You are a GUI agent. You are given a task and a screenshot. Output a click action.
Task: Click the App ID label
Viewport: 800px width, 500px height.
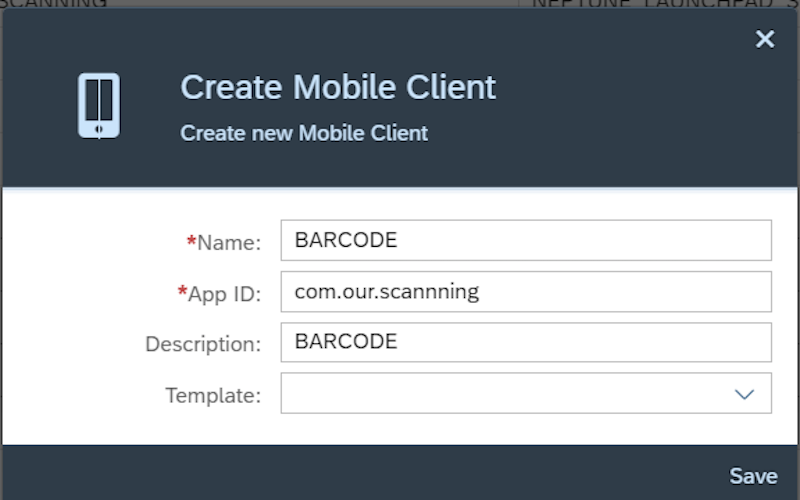[x=219, y=294]
